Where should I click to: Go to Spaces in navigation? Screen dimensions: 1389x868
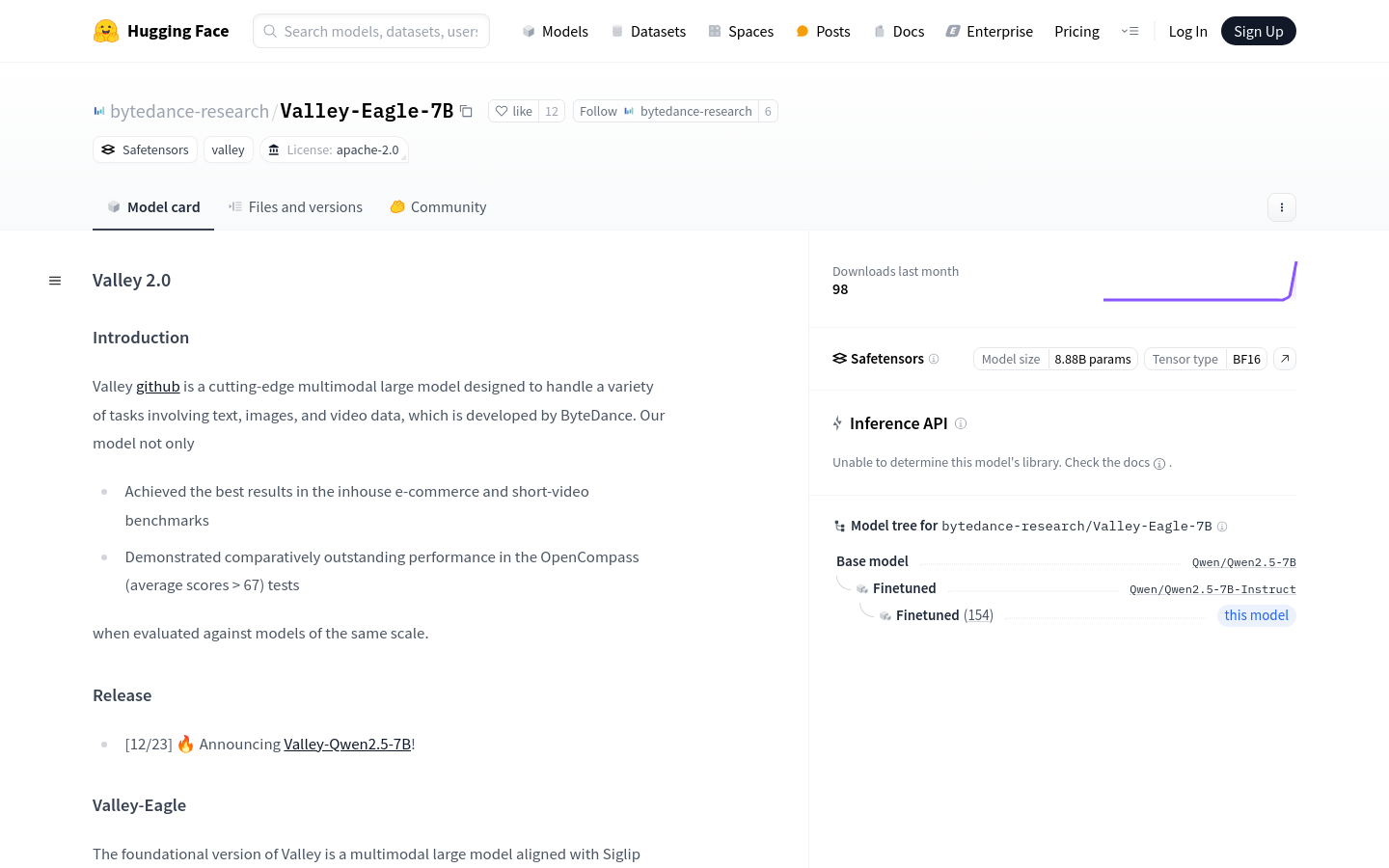pyautogui.click(x=741, y=31)
